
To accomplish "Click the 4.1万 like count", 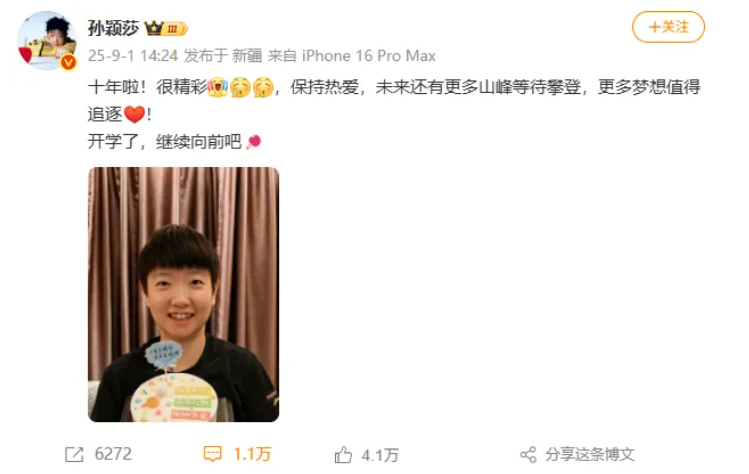I will (380, 455).
